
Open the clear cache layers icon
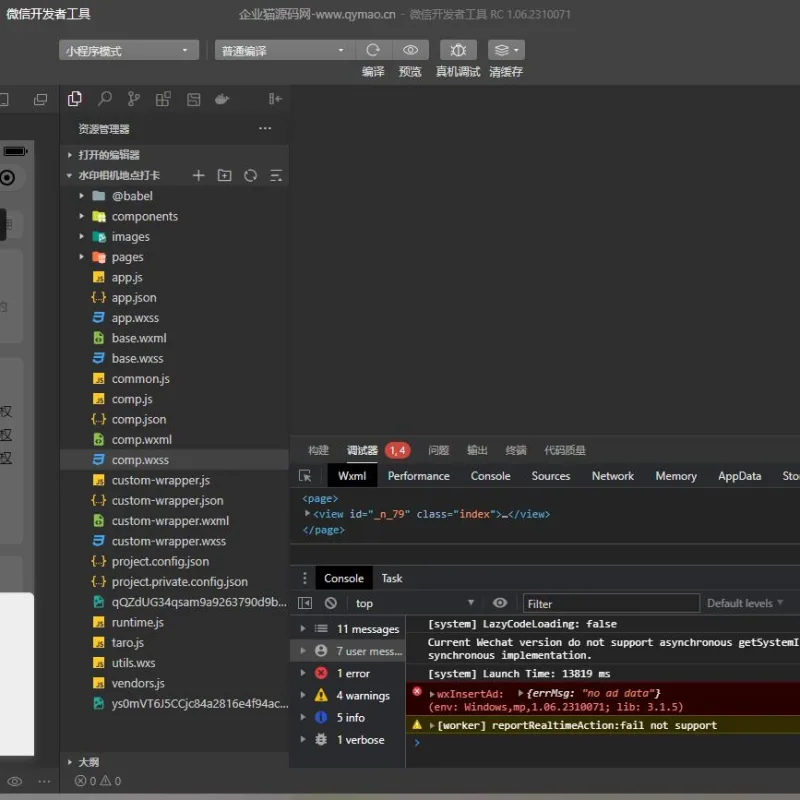point(506,50)
